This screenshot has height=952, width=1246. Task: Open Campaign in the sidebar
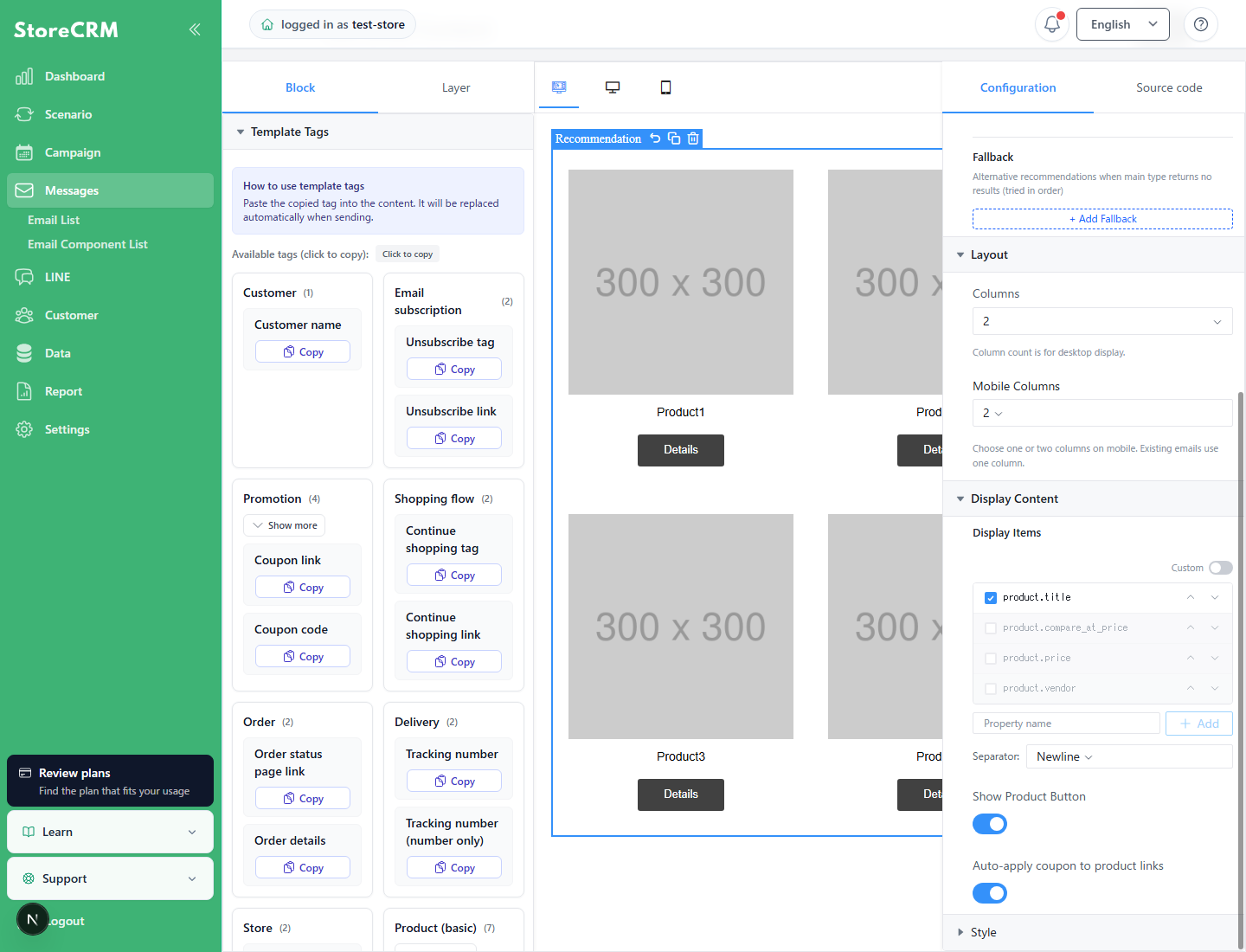click(x=110, y=152)
